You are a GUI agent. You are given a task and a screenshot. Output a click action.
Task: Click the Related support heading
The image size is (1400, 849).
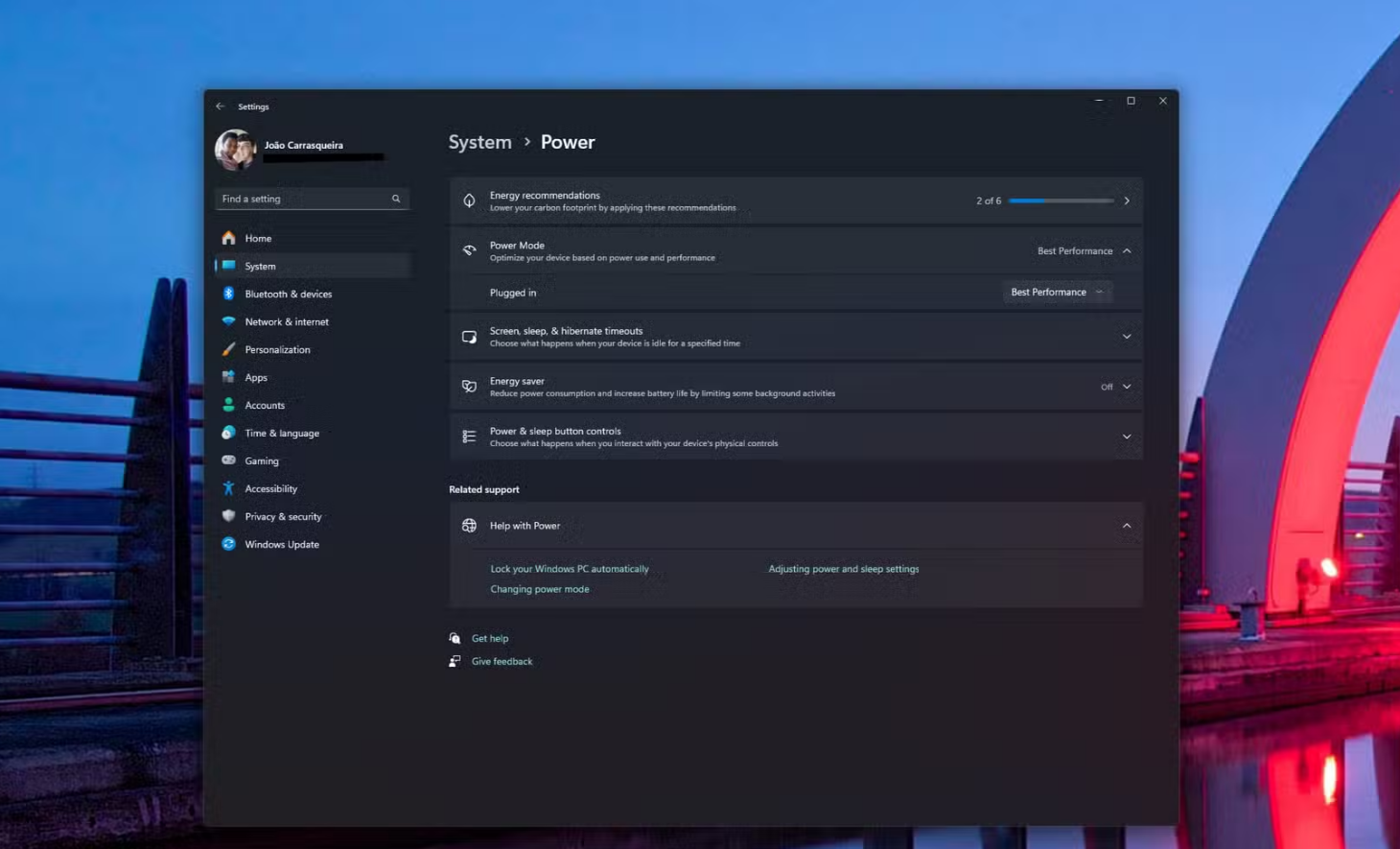pyautogui.click(x=484, y=489)
